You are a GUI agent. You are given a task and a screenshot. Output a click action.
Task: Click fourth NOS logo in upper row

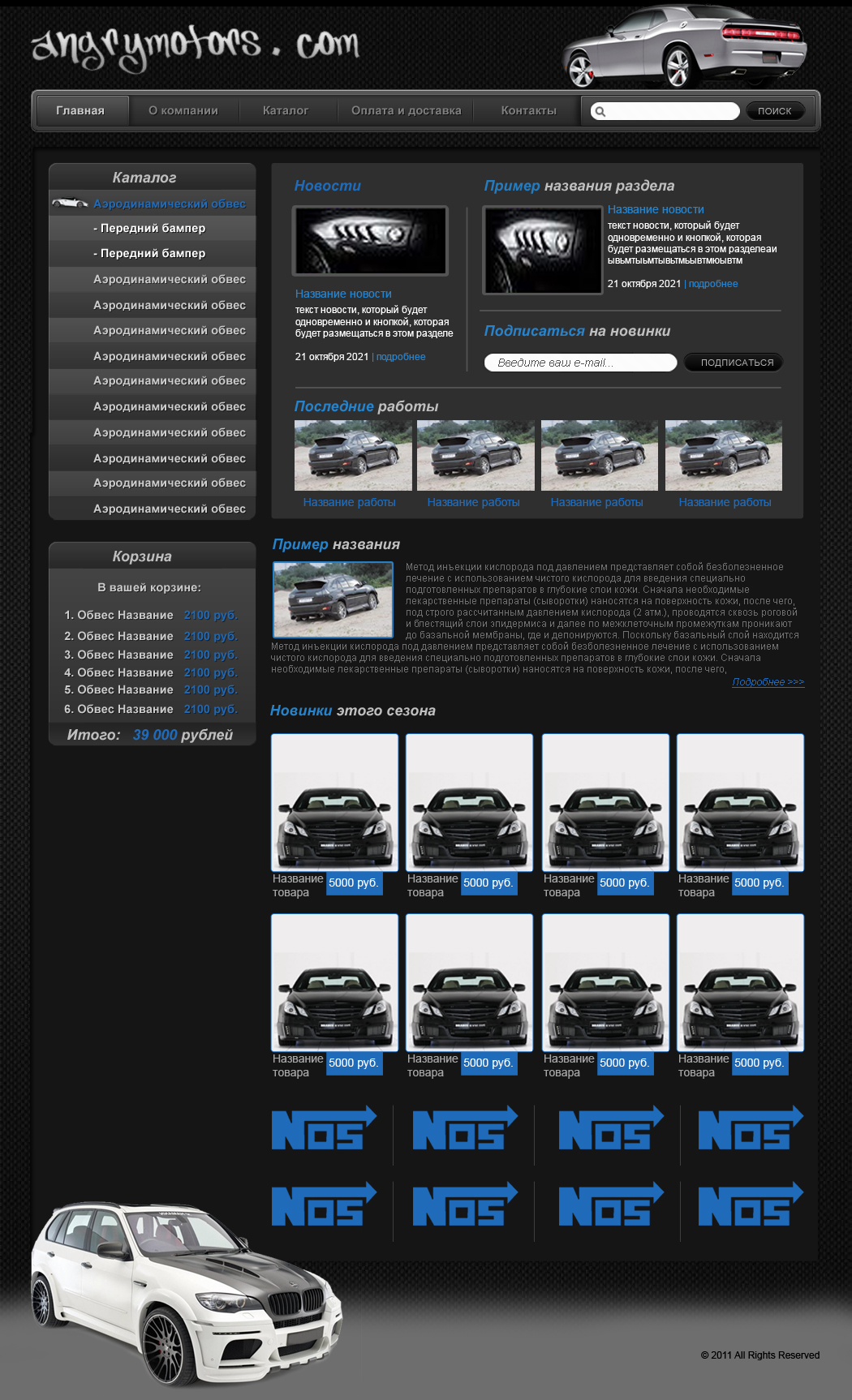coord(751,1128)
